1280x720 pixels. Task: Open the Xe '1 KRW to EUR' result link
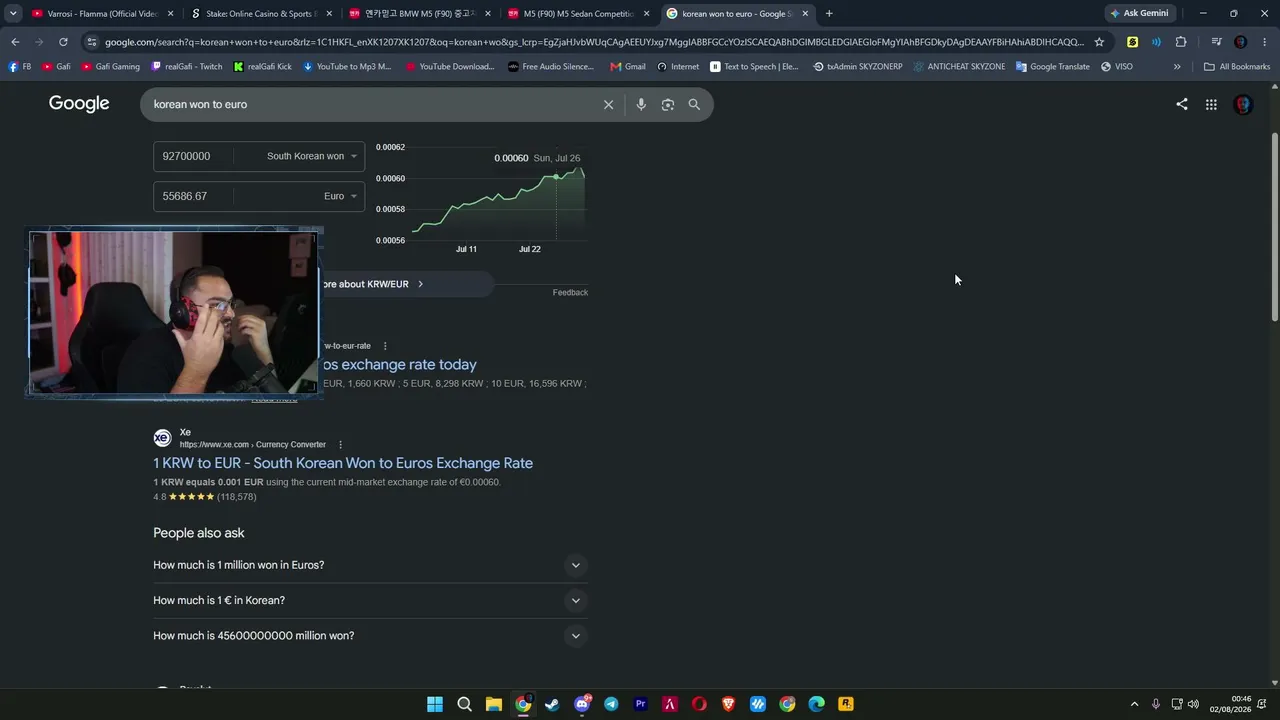point(343,463)
